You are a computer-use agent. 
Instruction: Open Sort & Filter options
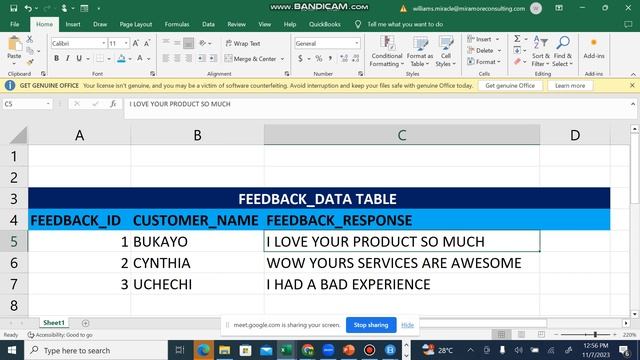coord(540,51)
